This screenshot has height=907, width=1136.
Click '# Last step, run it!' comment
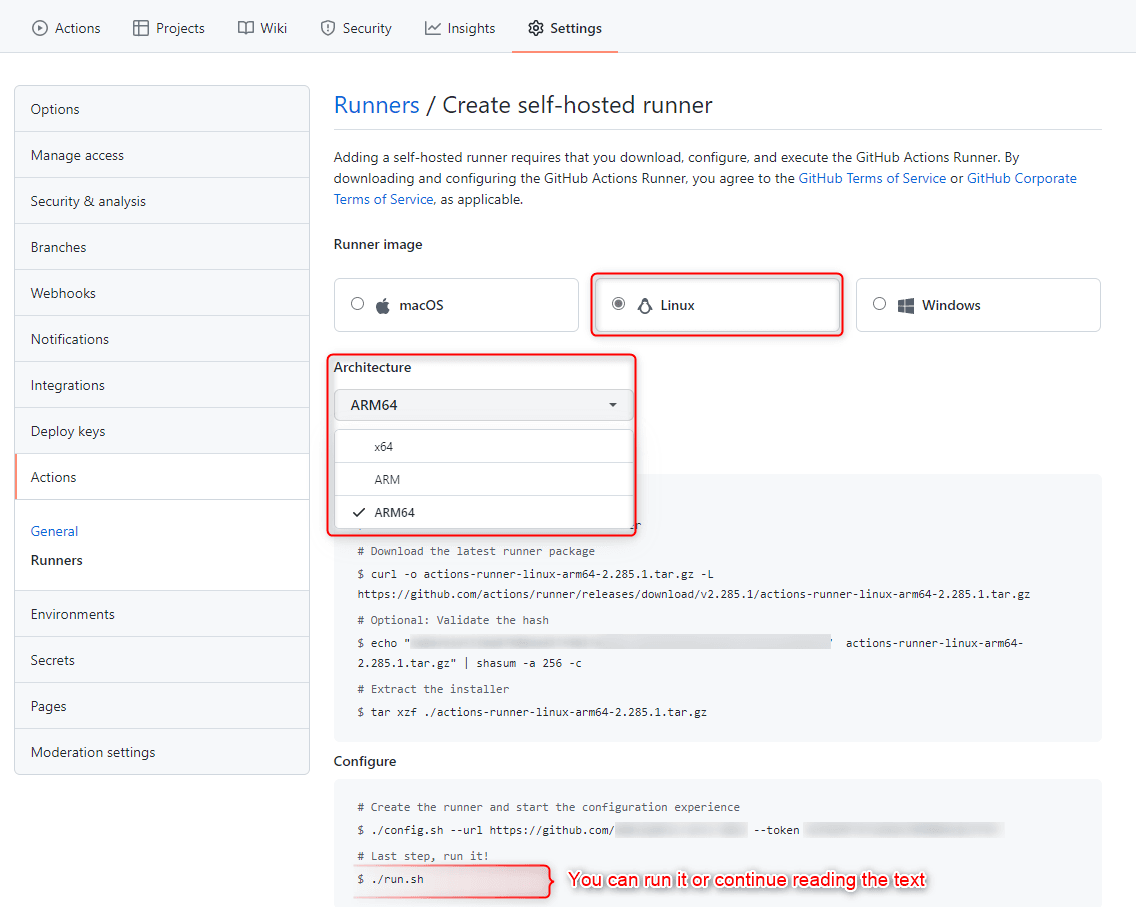[423, 856]
